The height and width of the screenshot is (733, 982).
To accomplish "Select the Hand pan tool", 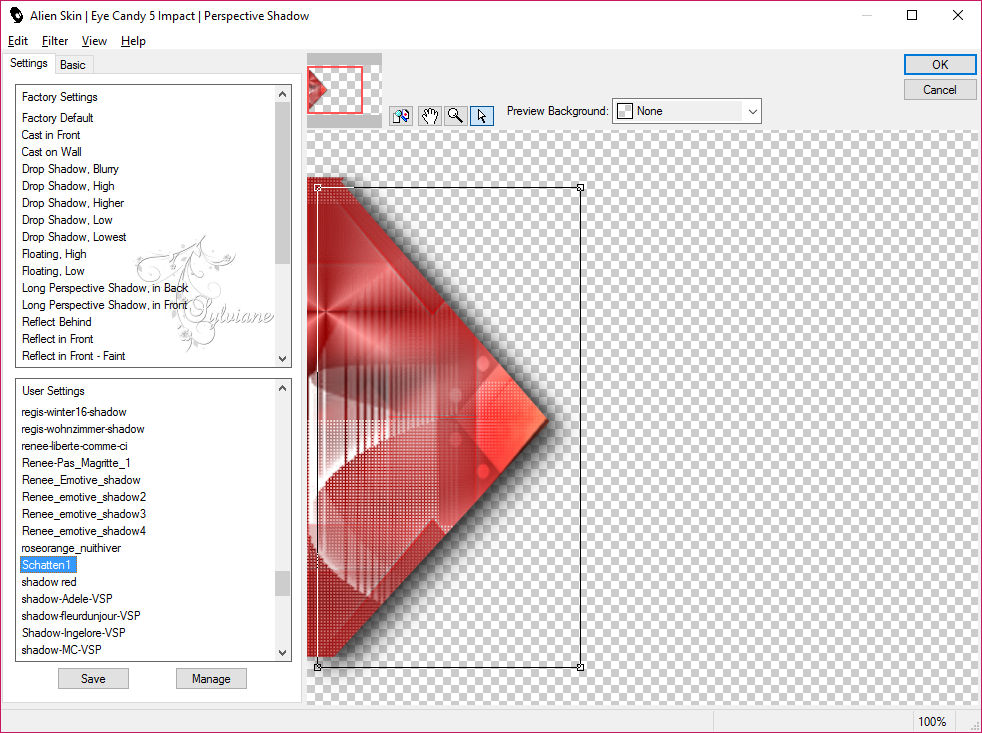I will click(429, 116).
